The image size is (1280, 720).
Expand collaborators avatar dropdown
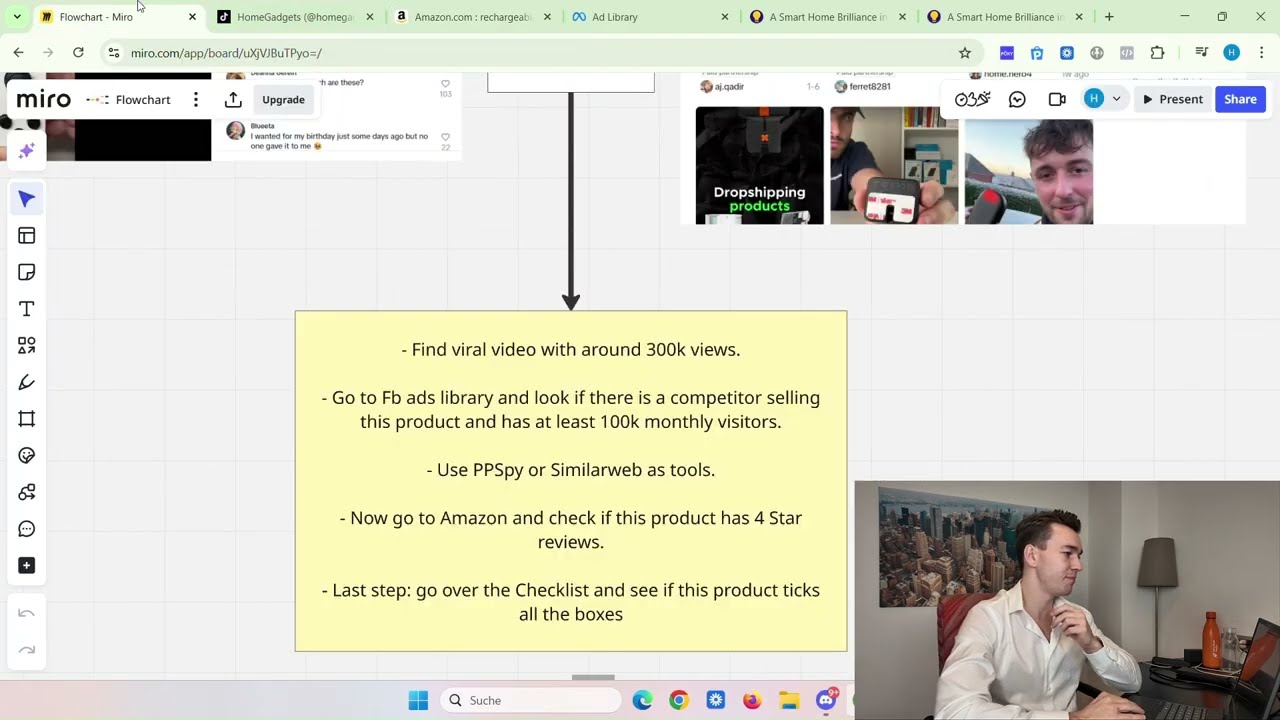pos(1116,99)
